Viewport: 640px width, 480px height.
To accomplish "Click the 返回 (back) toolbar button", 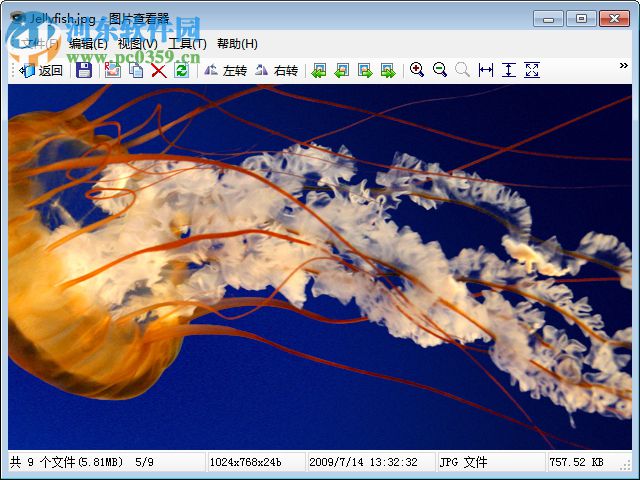I will [x=42, y=70].
